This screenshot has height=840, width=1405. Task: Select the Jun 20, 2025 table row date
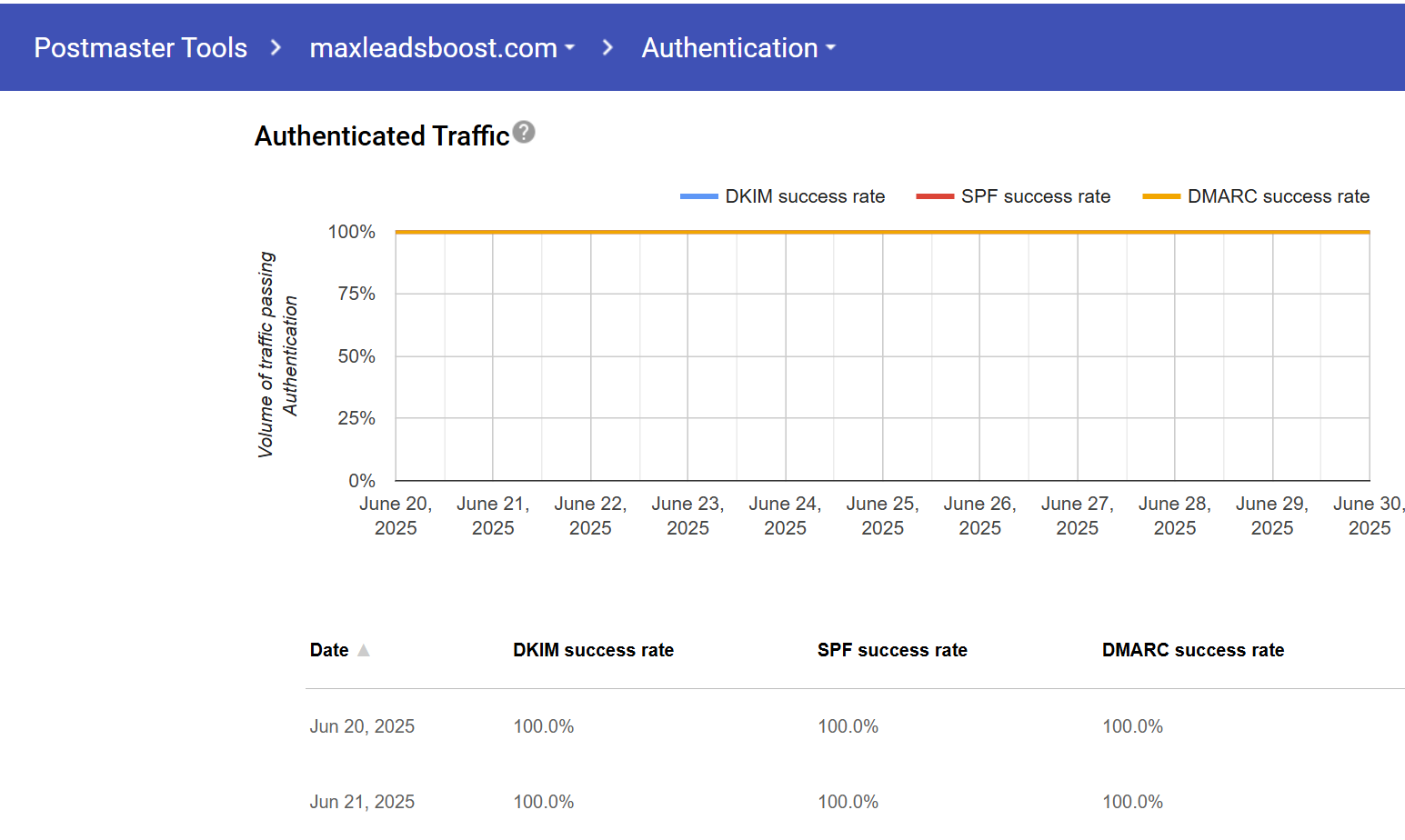pyautogui.click(x=362, y=726)
